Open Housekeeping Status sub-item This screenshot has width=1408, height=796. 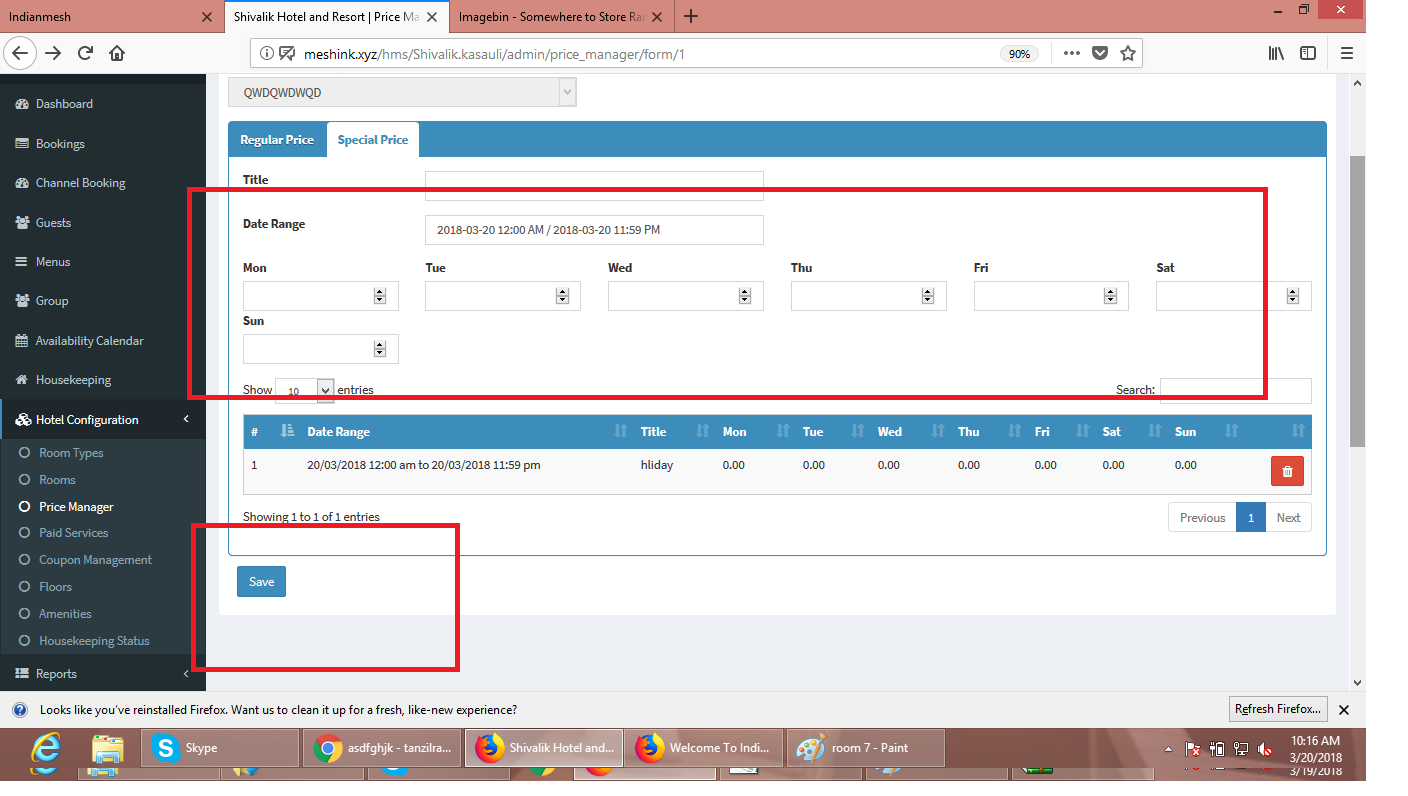pyautogui.click(x=94, y=641)
